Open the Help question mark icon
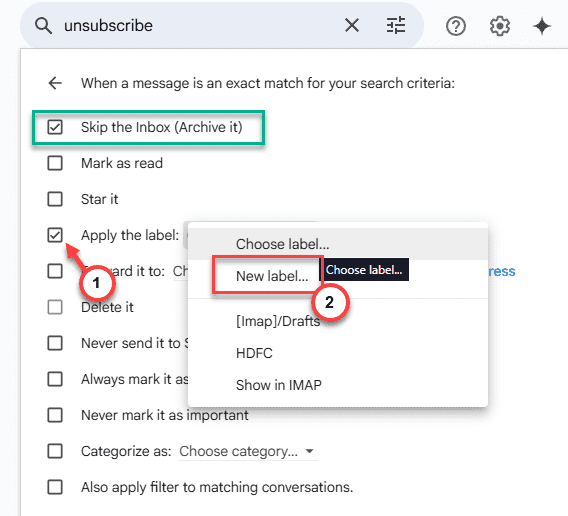The image size is (568, 516). coord(456,26)
